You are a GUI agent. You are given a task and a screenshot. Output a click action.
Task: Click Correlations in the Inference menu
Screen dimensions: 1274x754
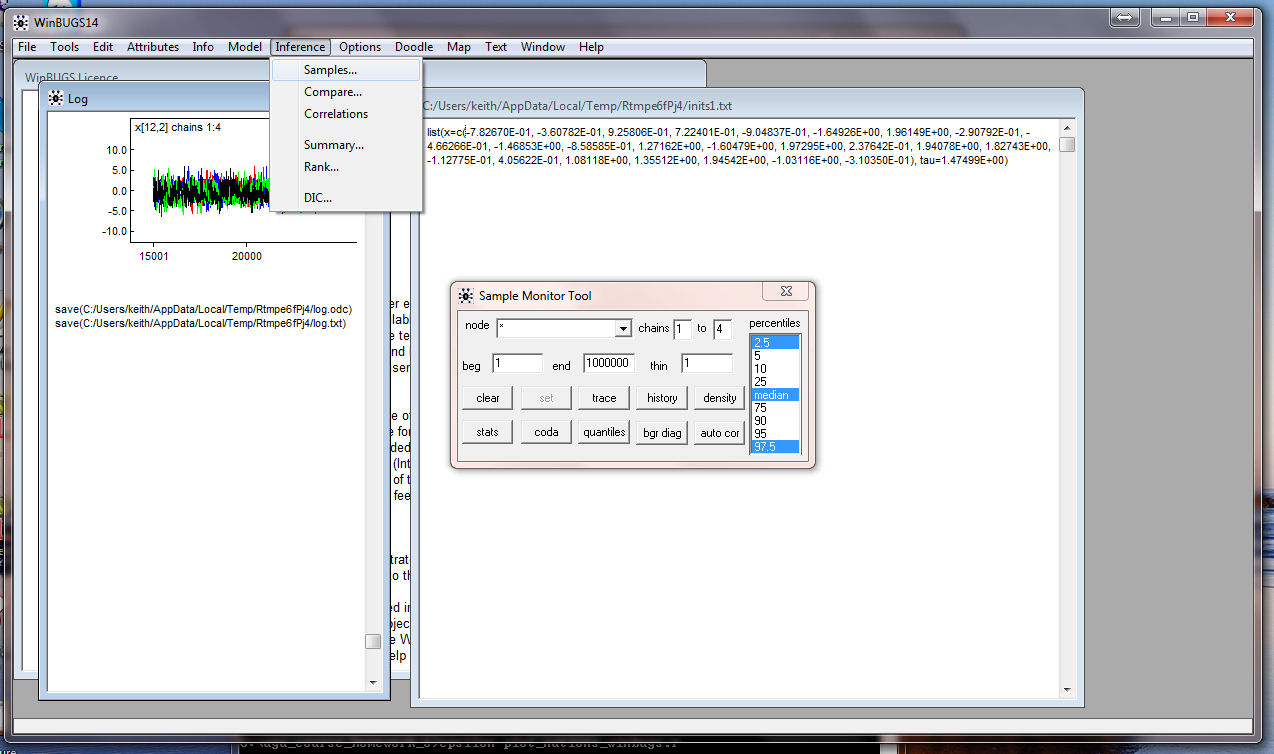coord(336,114)
